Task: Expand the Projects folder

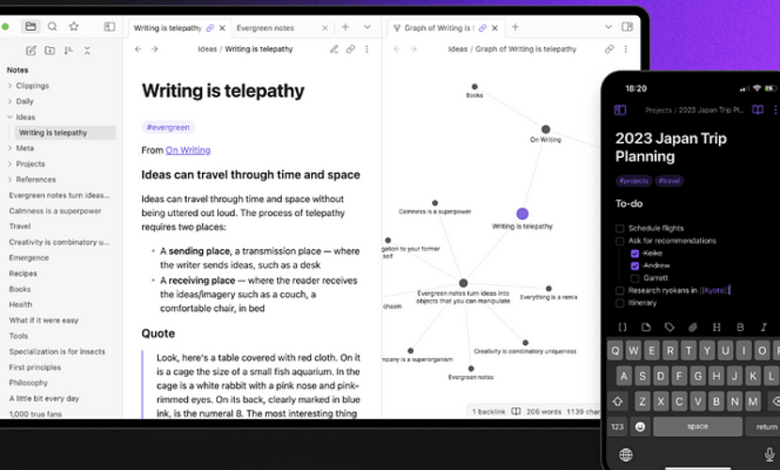Action: click(x=10, y=164)
